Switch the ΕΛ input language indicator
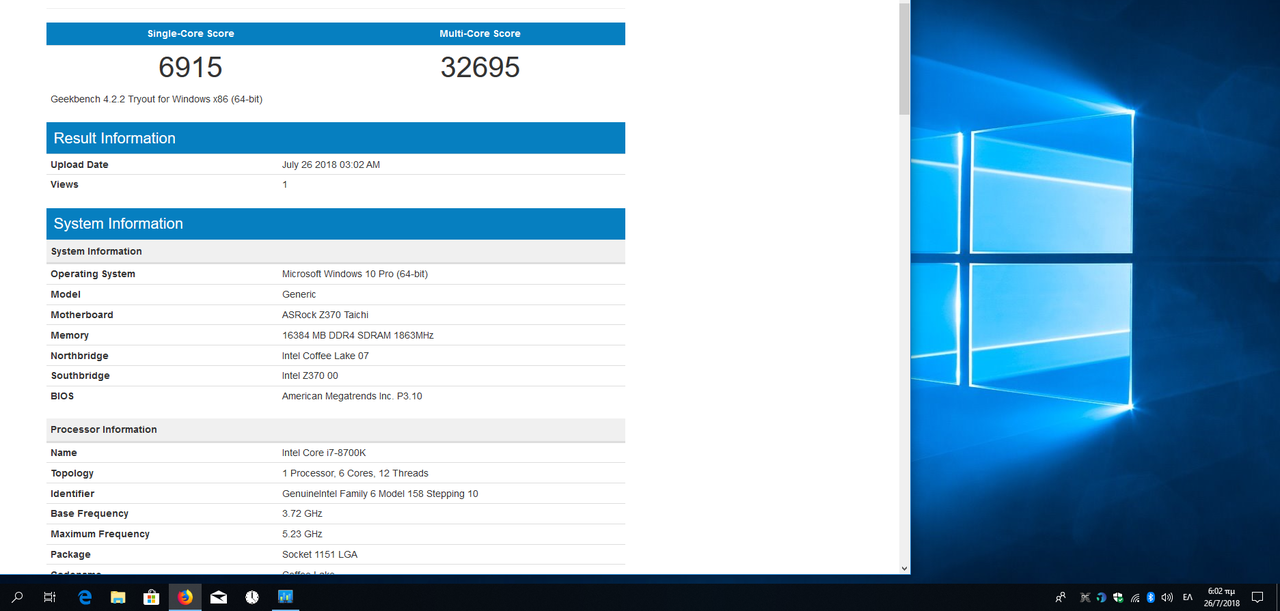 click(x=1188, y=598)
